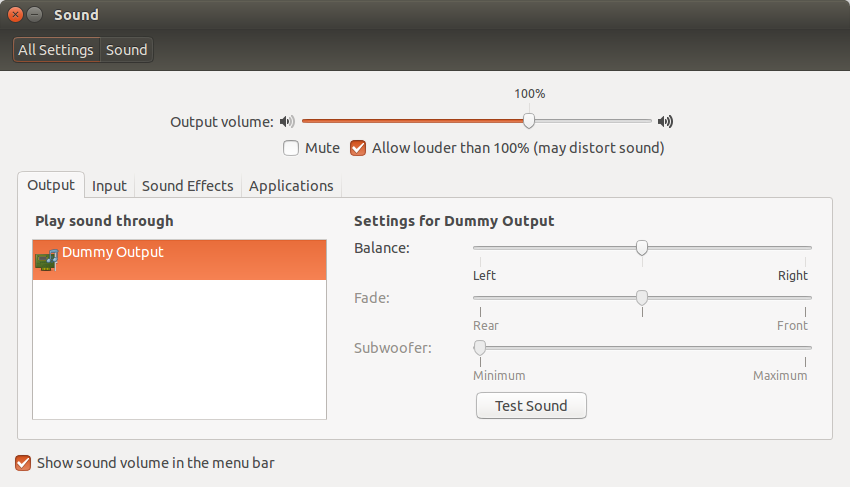
Task: Click the Subwoofer slider handle
Action: pyautogui.click(x=480, y=347)
